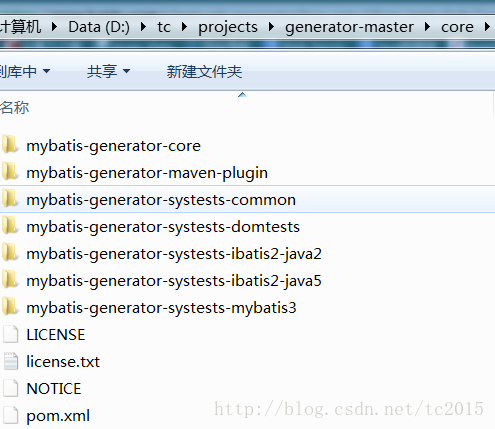Select the license.txt text file icon
Viewport: 495px width, 429px height.
pos(11,361)
